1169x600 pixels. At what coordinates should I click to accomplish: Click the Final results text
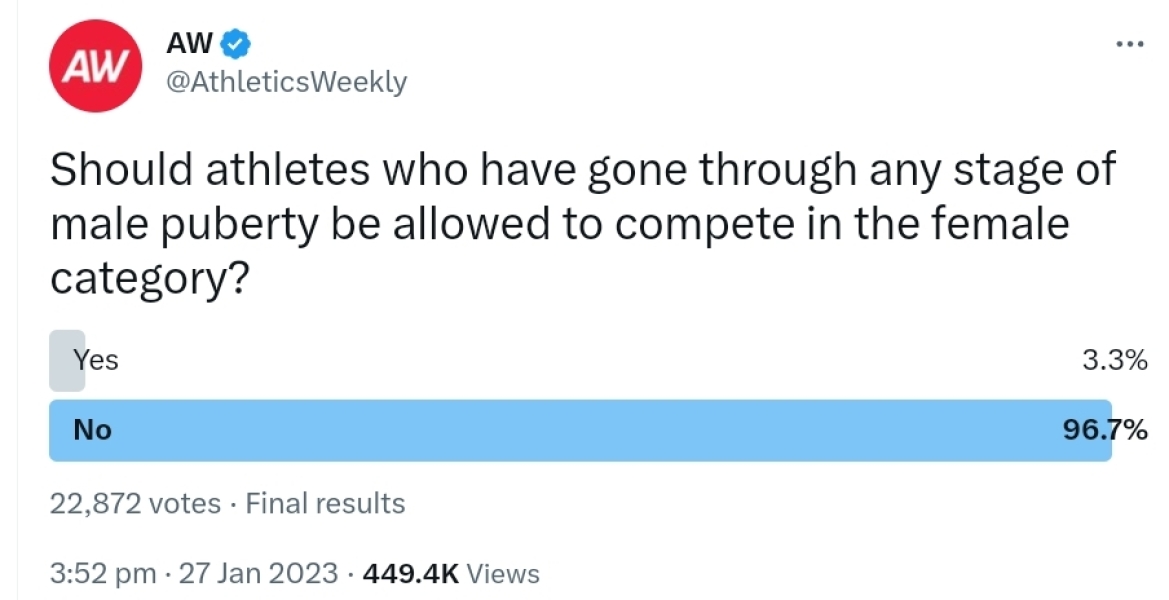[325, 503]
